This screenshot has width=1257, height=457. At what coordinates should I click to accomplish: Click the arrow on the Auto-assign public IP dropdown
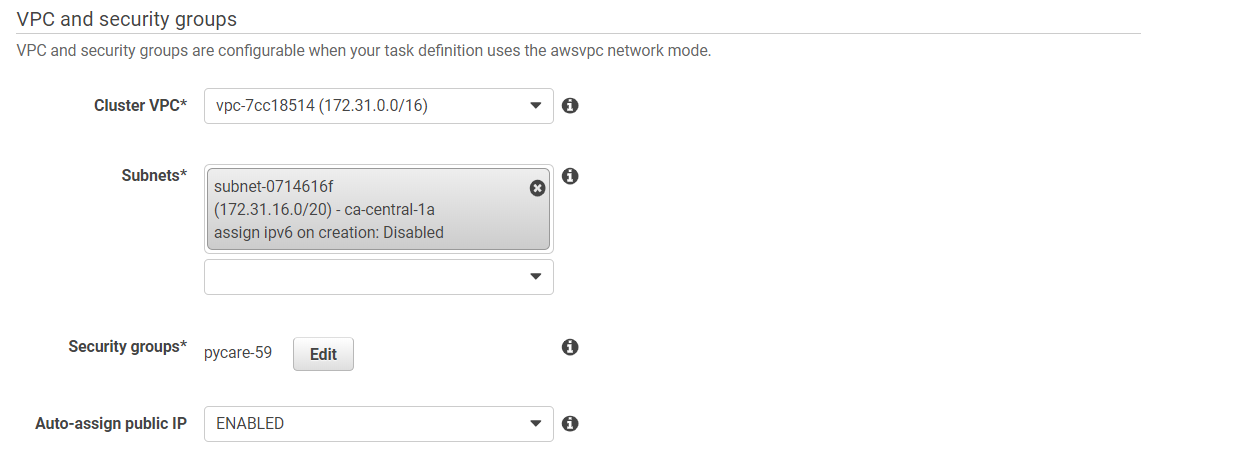(536, 424)
